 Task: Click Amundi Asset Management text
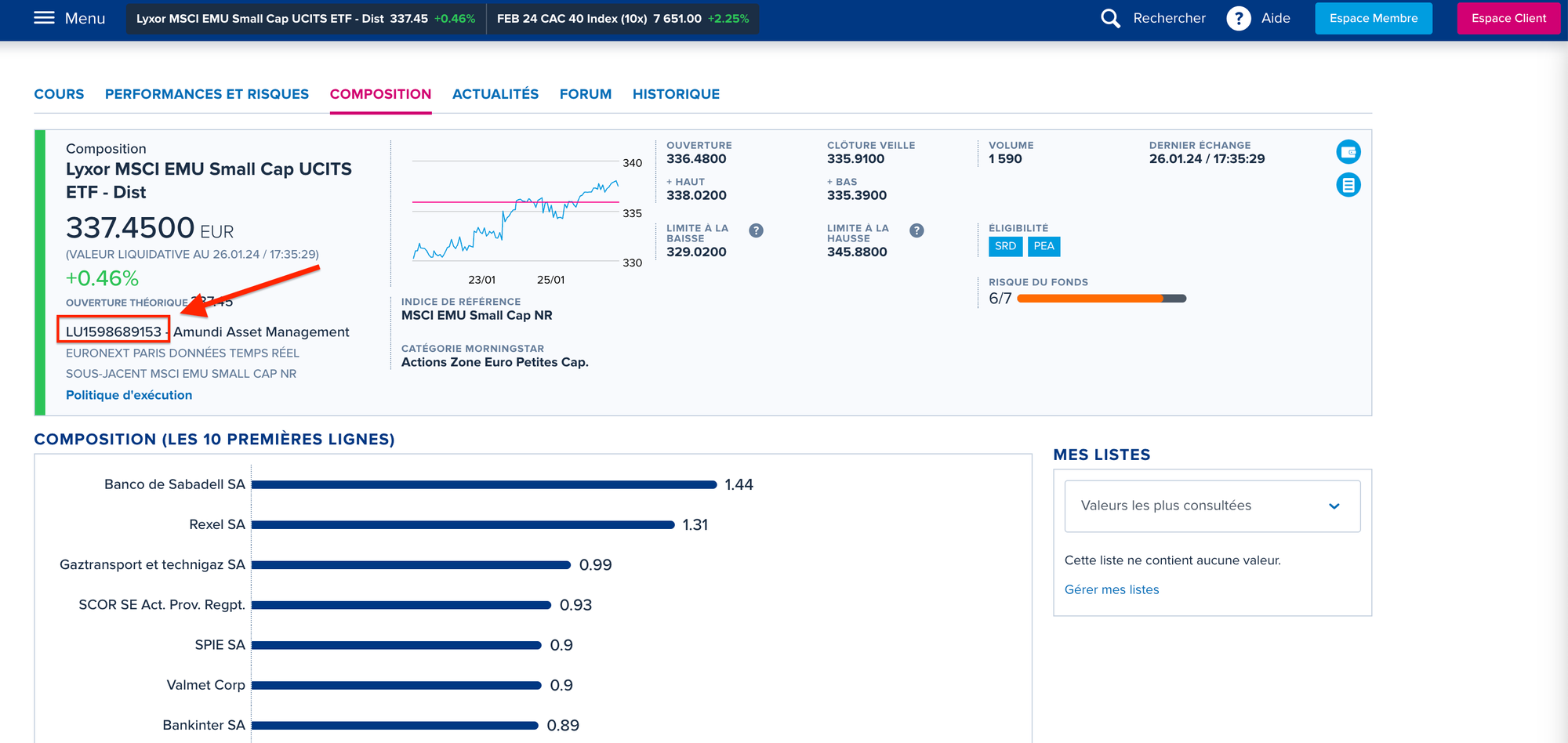[x=261, y=332]
